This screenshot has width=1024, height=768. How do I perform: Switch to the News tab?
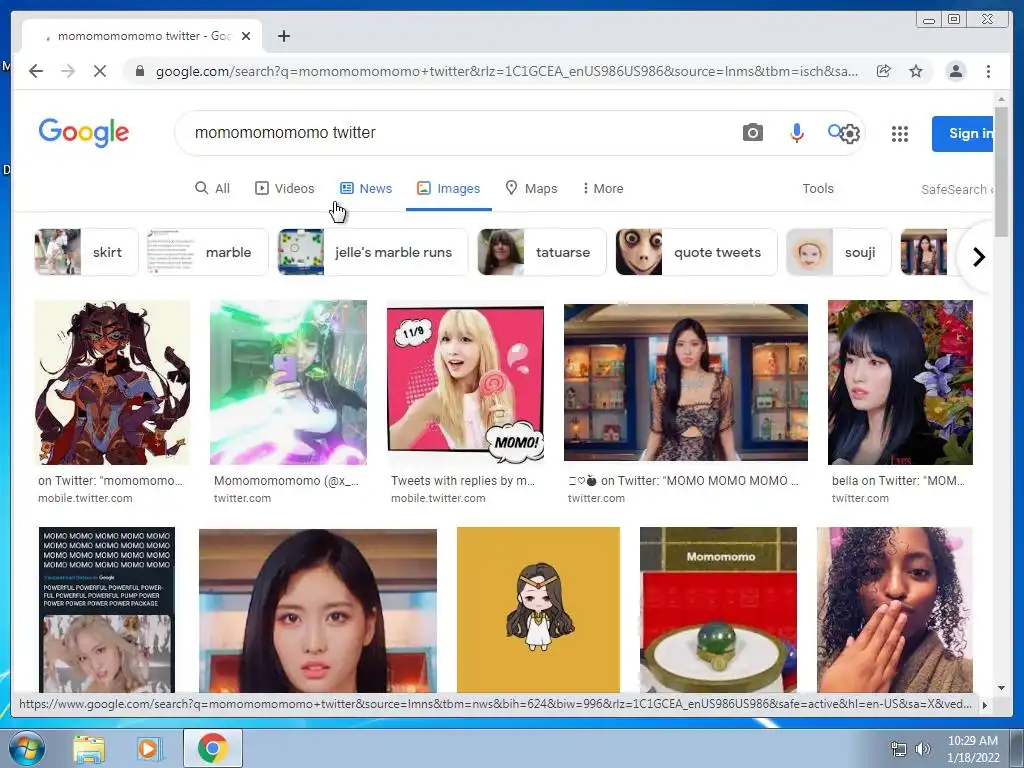click(366, 189)
